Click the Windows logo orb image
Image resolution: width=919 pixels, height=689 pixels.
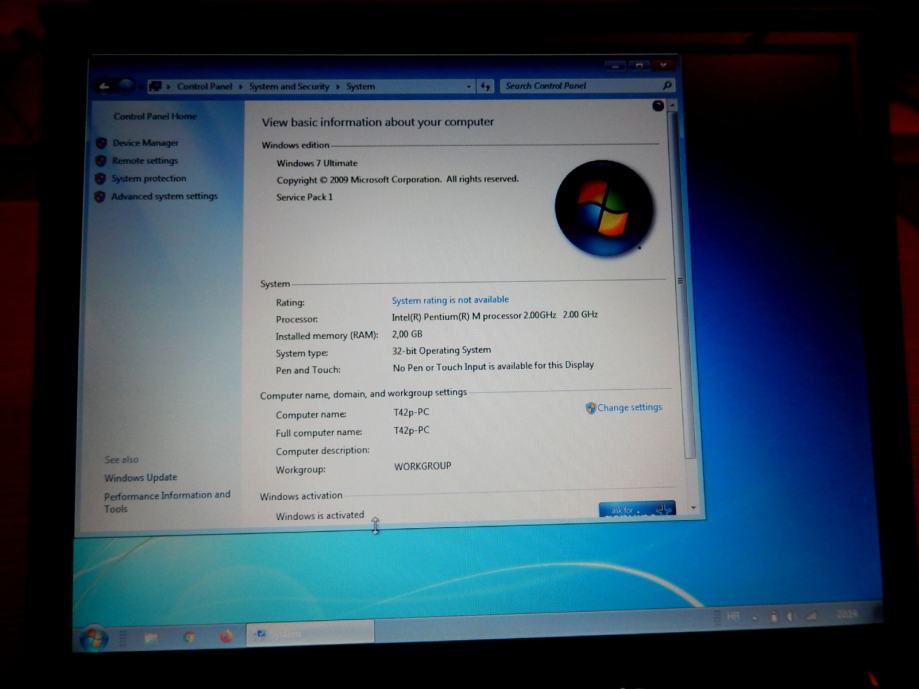pos(604,208)
